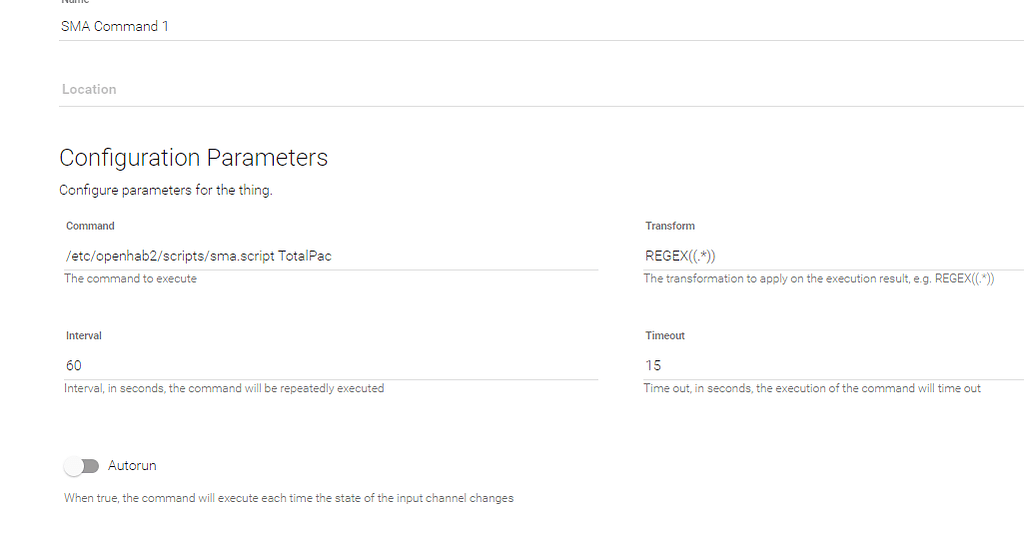Click the 'The command to execute' hint text

point(130,278)
